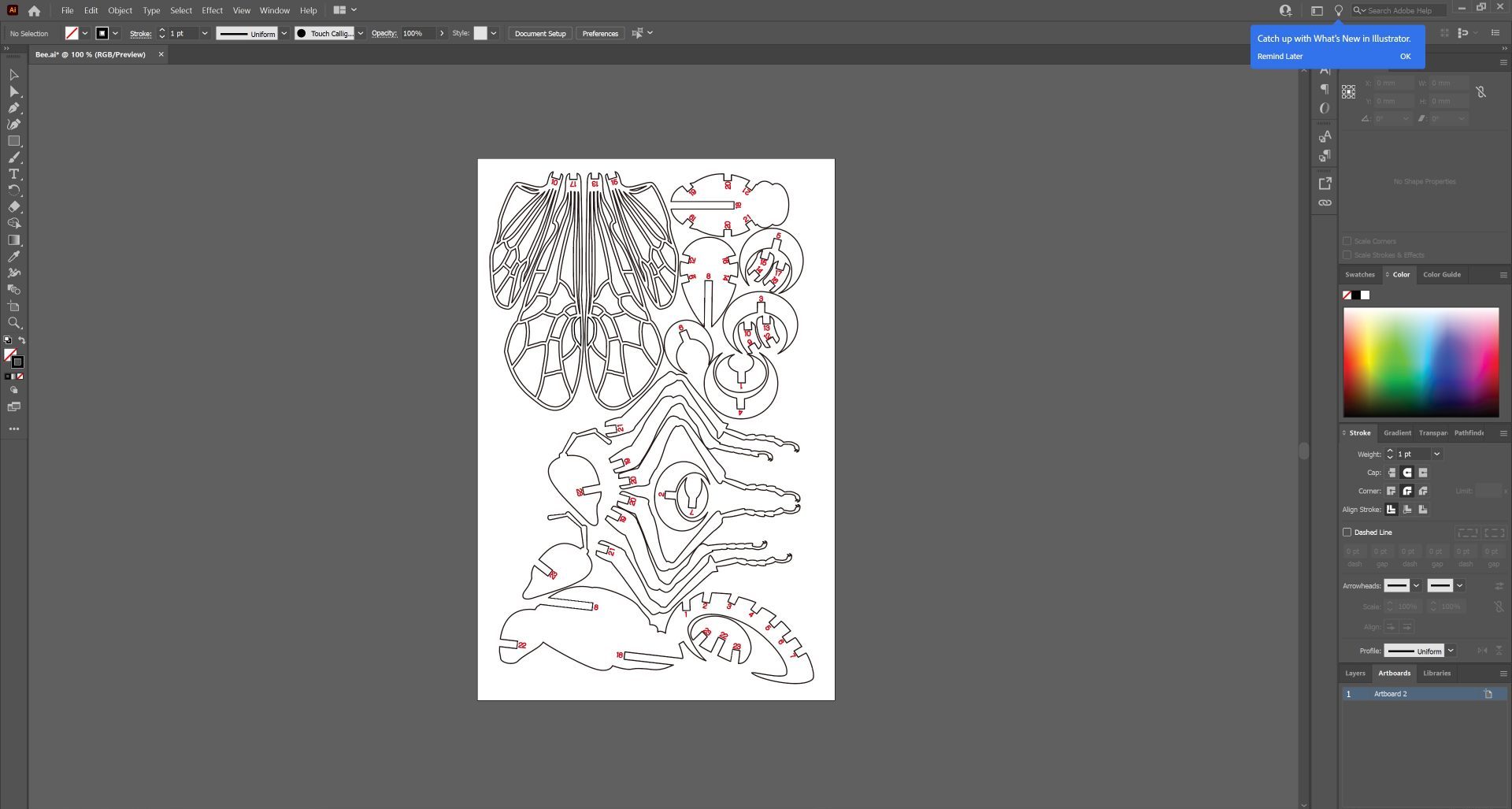This screenshot has height=809, width=1512.
Task: Select the Eraser tool
Action: (x=14, y=207)
